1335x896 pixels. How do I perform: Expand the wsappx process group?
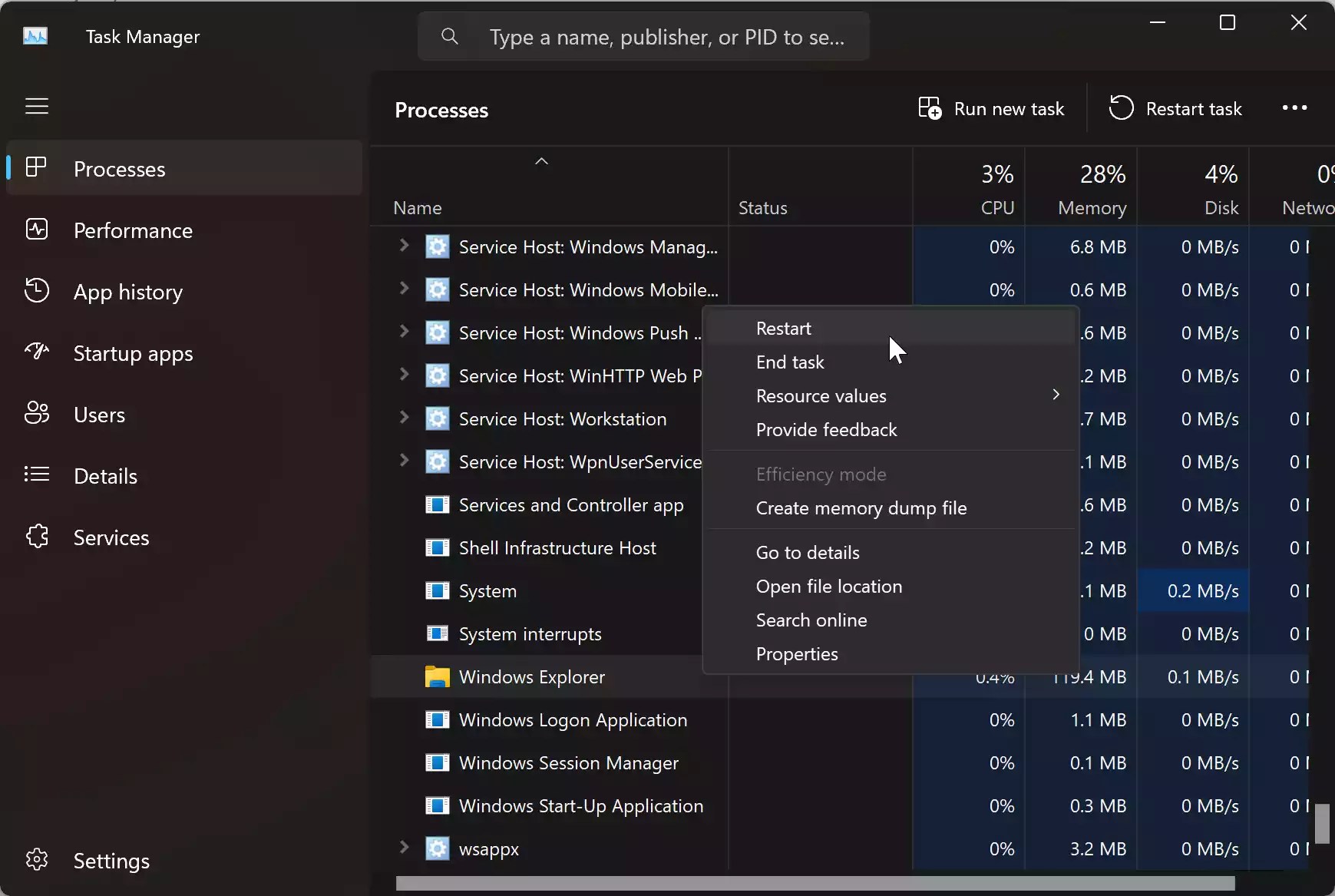click(405, 848)
